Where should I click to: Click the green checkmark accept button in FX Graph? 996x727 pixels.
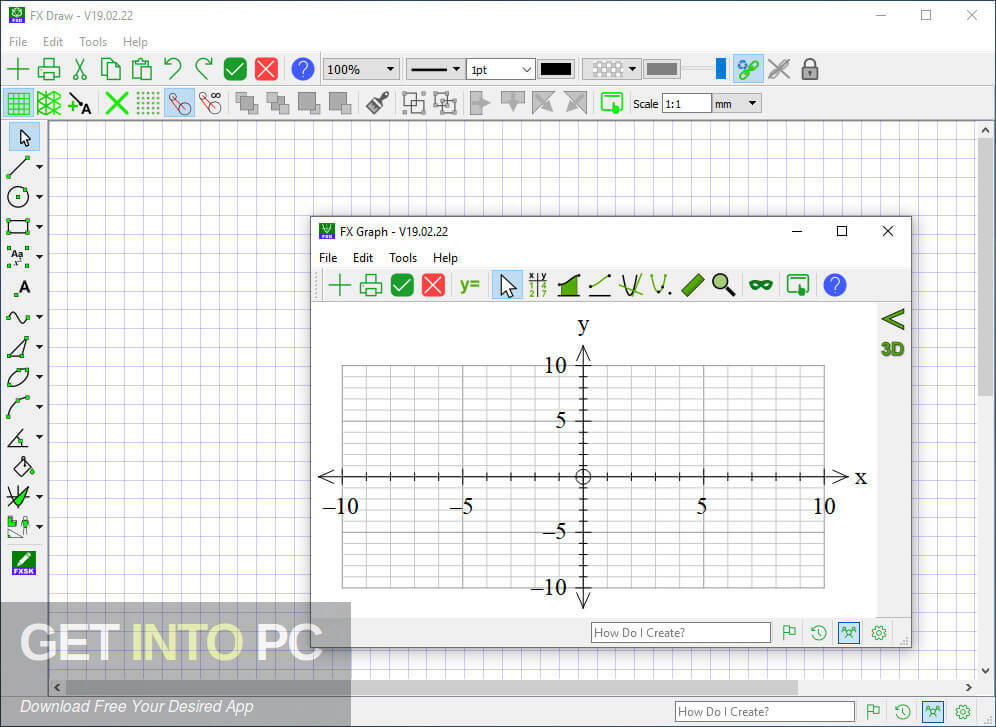[401, 285]
